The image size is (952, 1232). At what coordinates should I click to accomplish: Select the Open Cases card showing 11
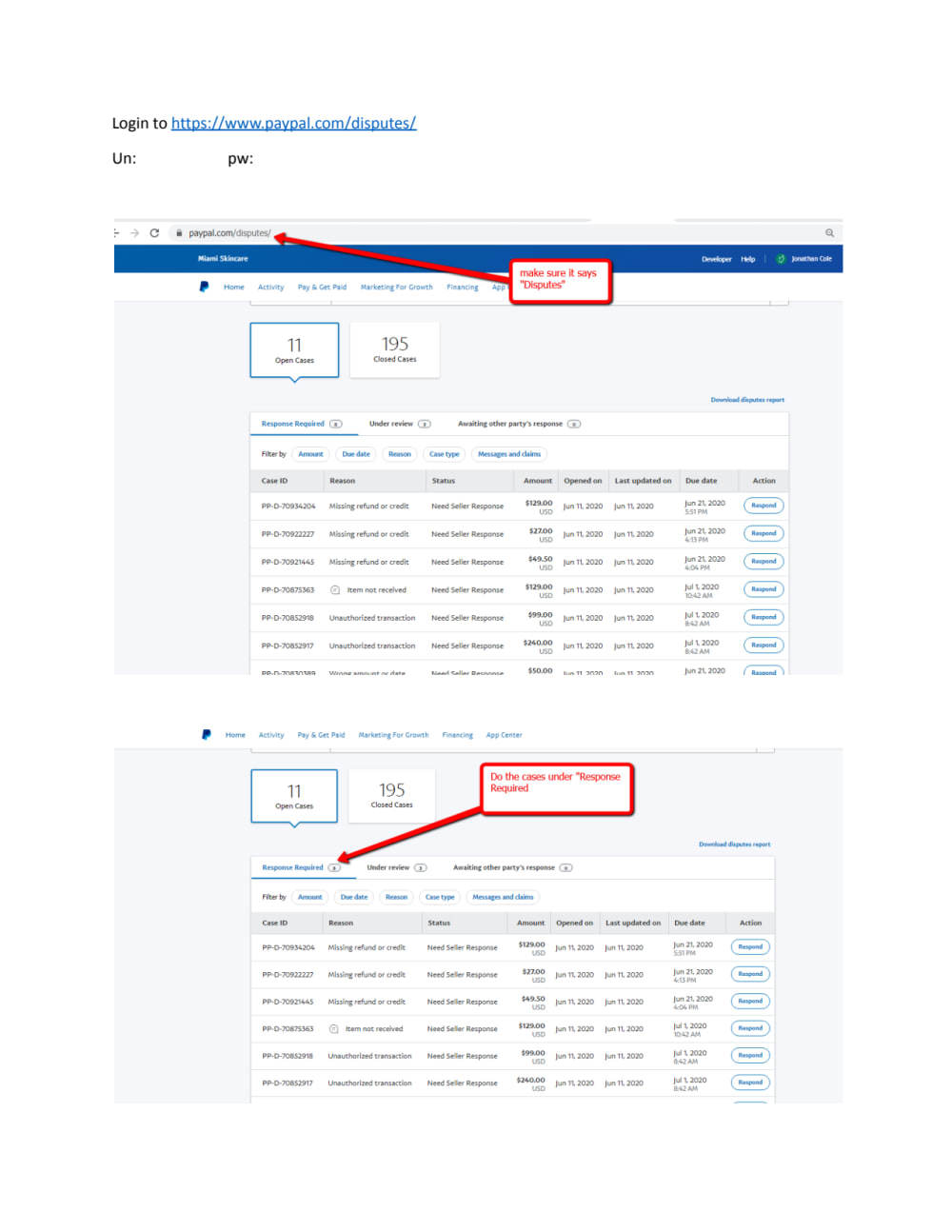pyautogui.click(x=294, y=349)
